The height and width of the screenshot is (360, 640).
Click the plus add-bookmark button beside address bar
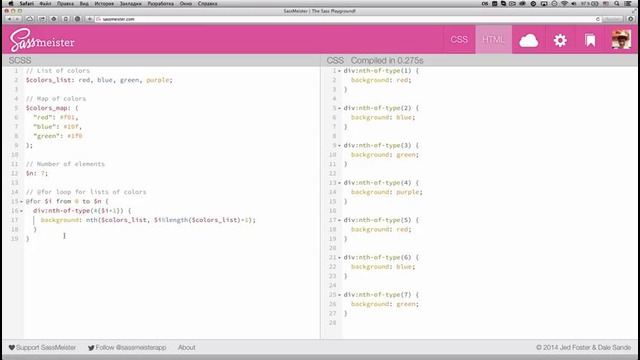(89, 19)
